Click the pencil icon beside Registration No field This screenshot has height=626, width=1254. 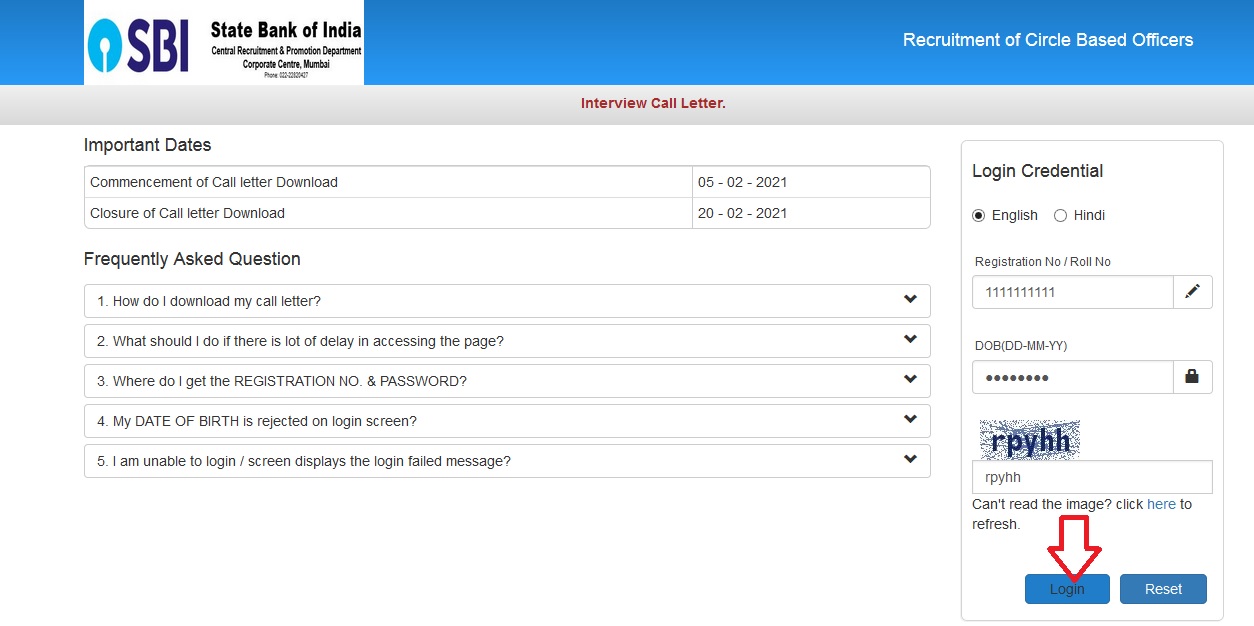1192,292
